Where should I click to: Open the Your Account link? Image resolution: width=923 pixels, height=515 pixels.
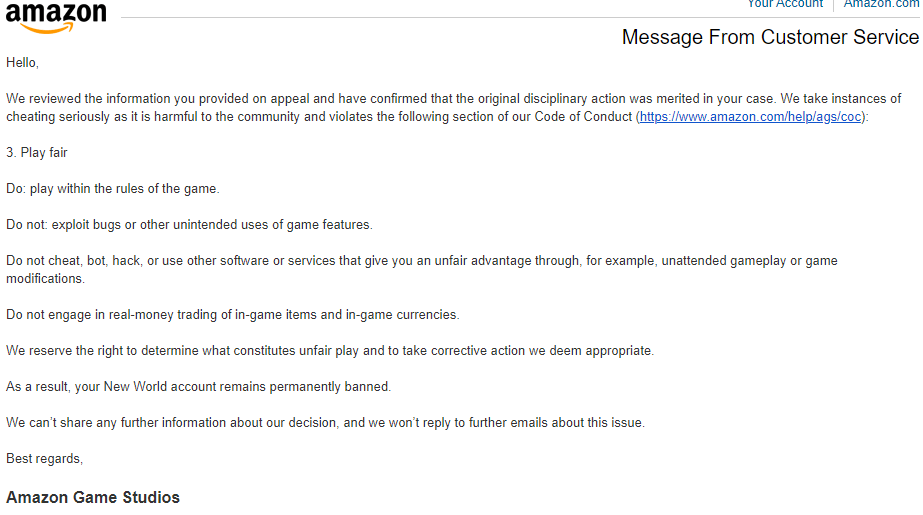(785, 4)
